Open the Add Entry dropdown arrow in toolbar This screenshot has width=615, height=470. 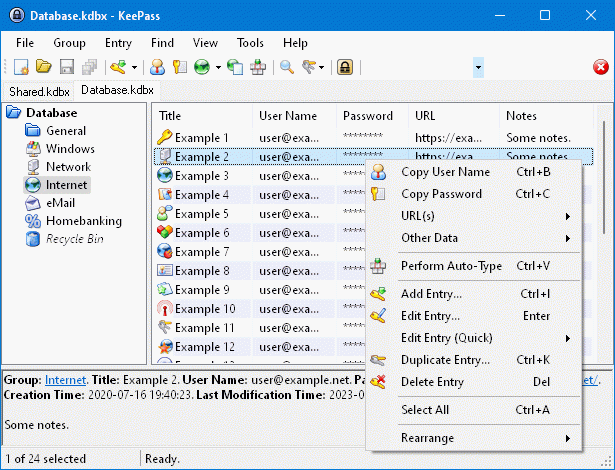(134, 67)
